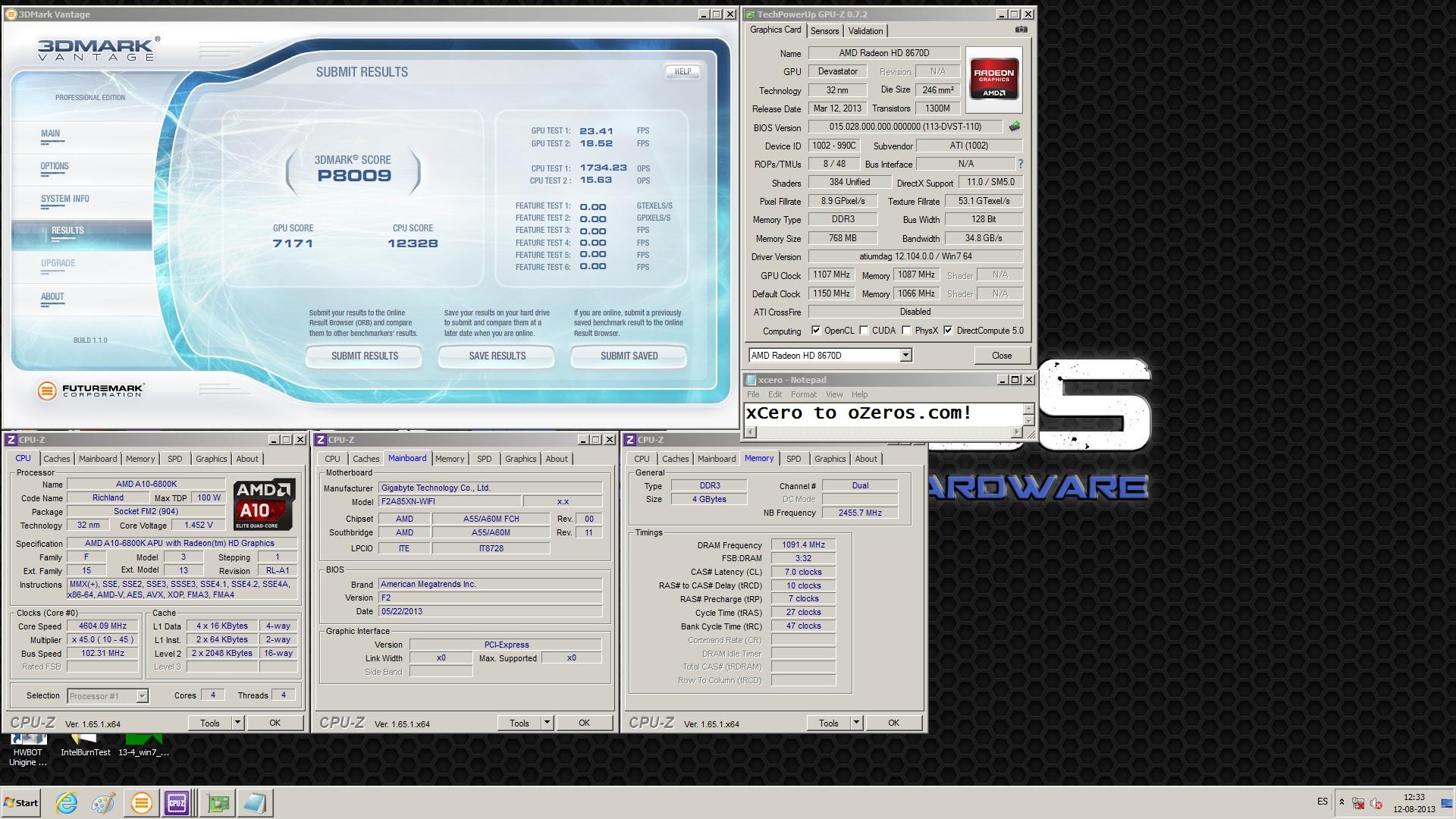The width and height of the screenshot is (1456, 819).
Task: Open Tools dropdown arrow in Memory window
Action: 856,723
